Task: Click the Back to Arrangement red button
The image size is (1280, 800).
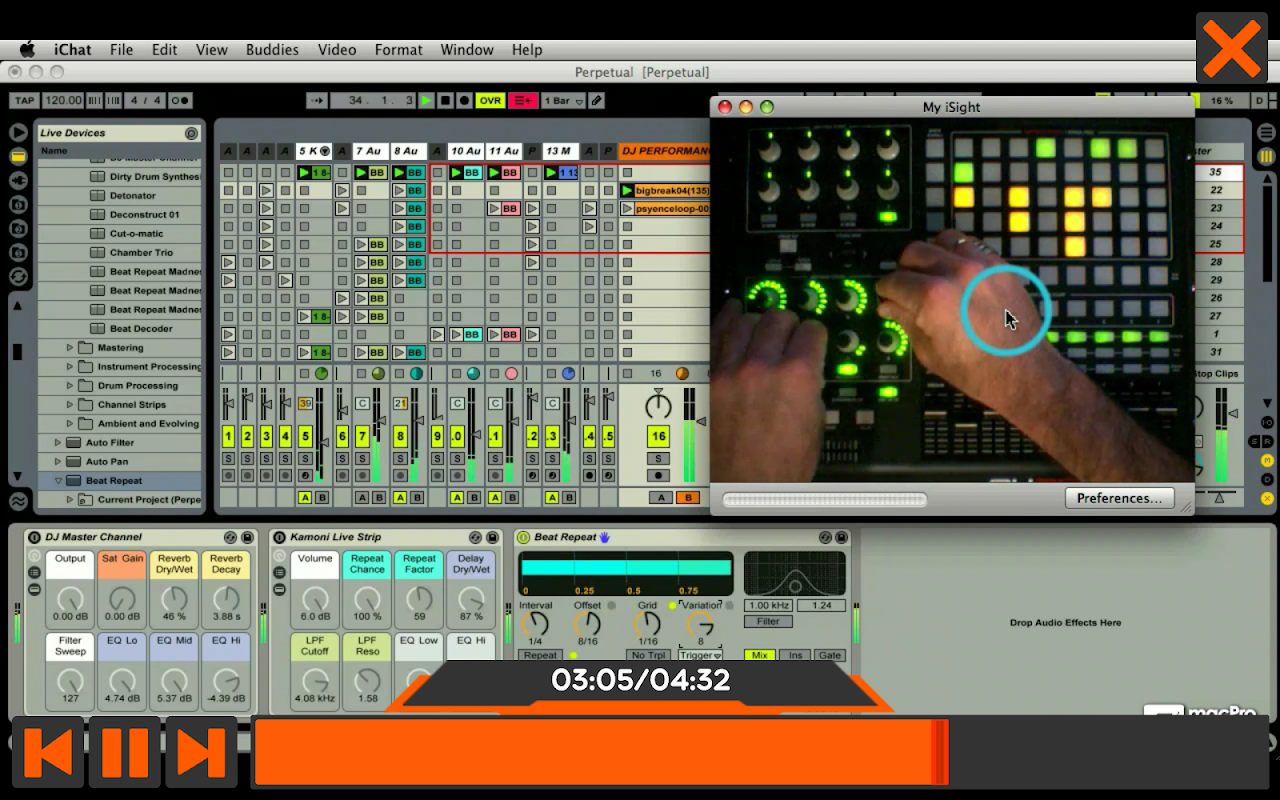Action: coord(523,101)
